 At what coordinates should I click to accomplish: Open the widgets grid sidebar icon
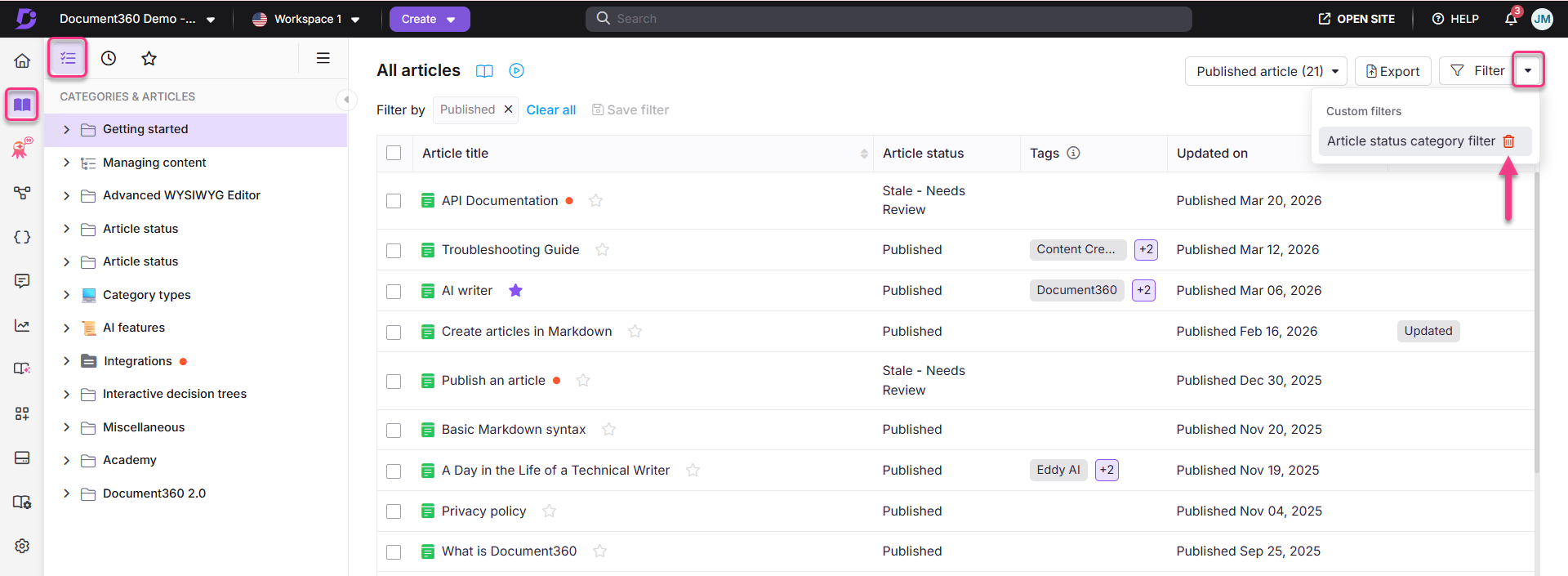coord(22,413)
